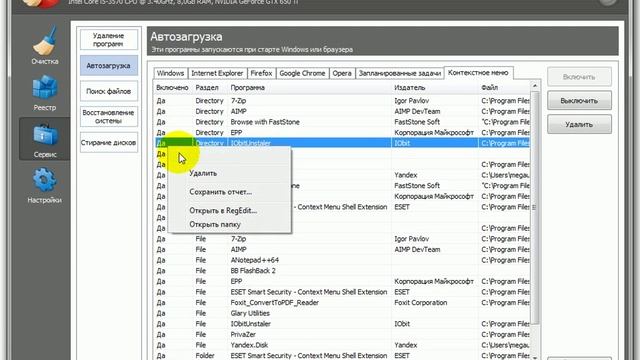Select the File IObitUnstaler row
The image size is (640, 360).
click(342, 324)
